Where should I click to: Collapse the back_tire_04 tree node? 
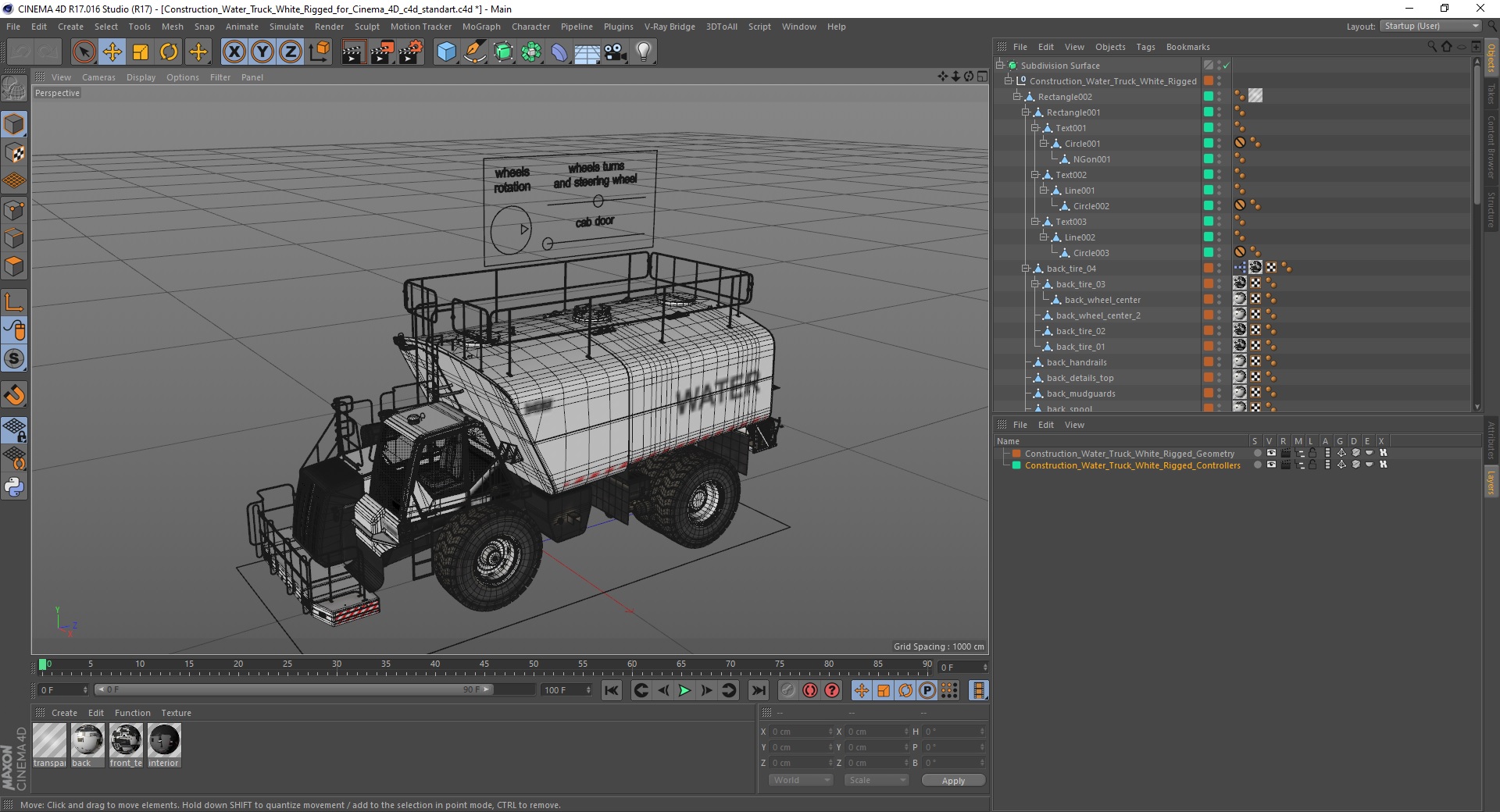[x=1025, y=269]
